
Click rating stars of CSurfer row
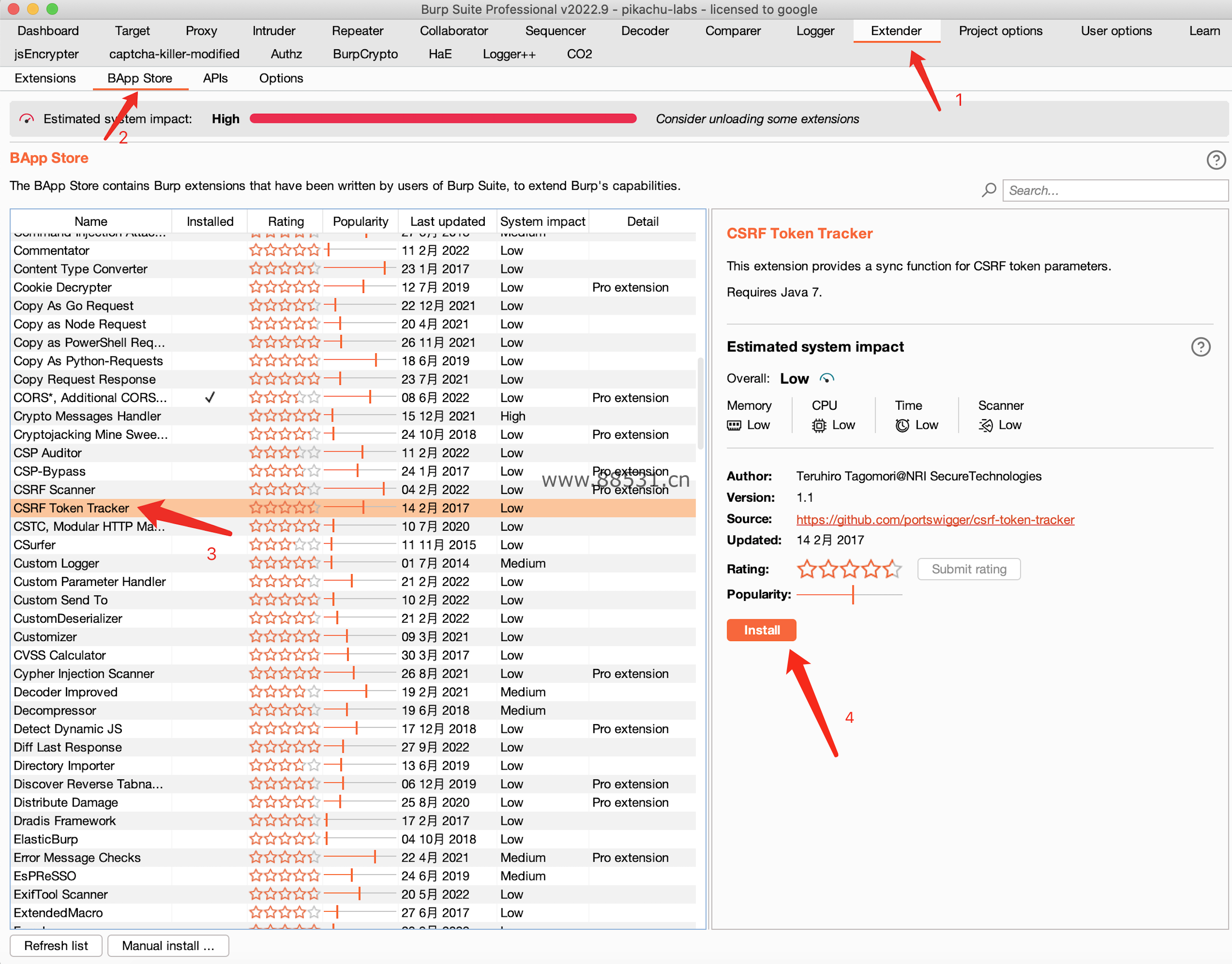pos(284,544)
